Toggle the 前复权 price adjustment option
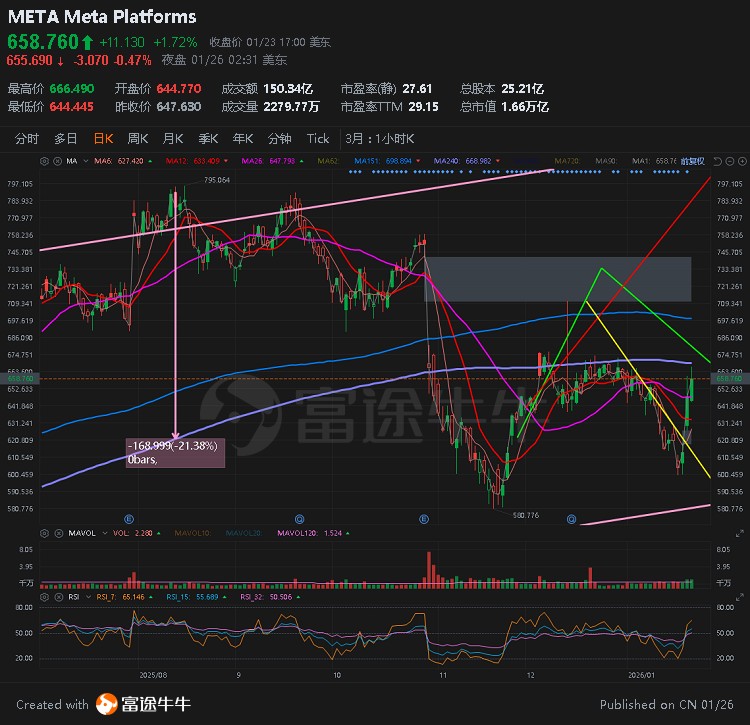The image size is (750, 725). coord(693,161)
